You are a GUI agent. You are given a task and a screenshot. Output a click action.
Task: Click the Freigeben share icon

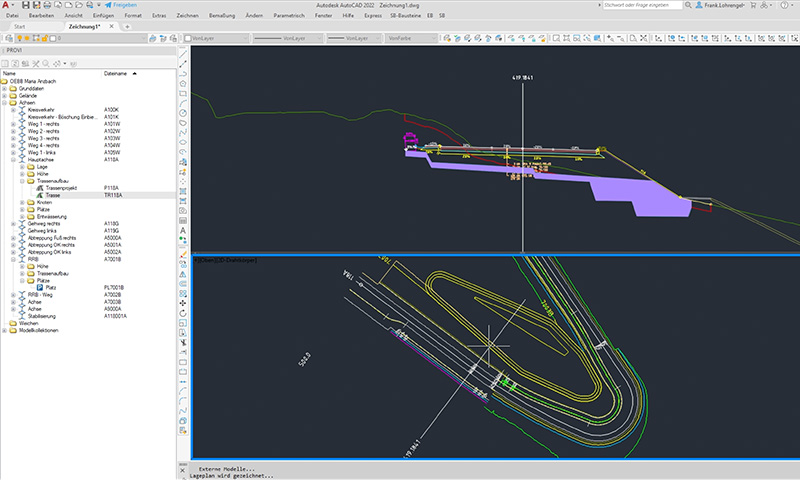[107, 5]
